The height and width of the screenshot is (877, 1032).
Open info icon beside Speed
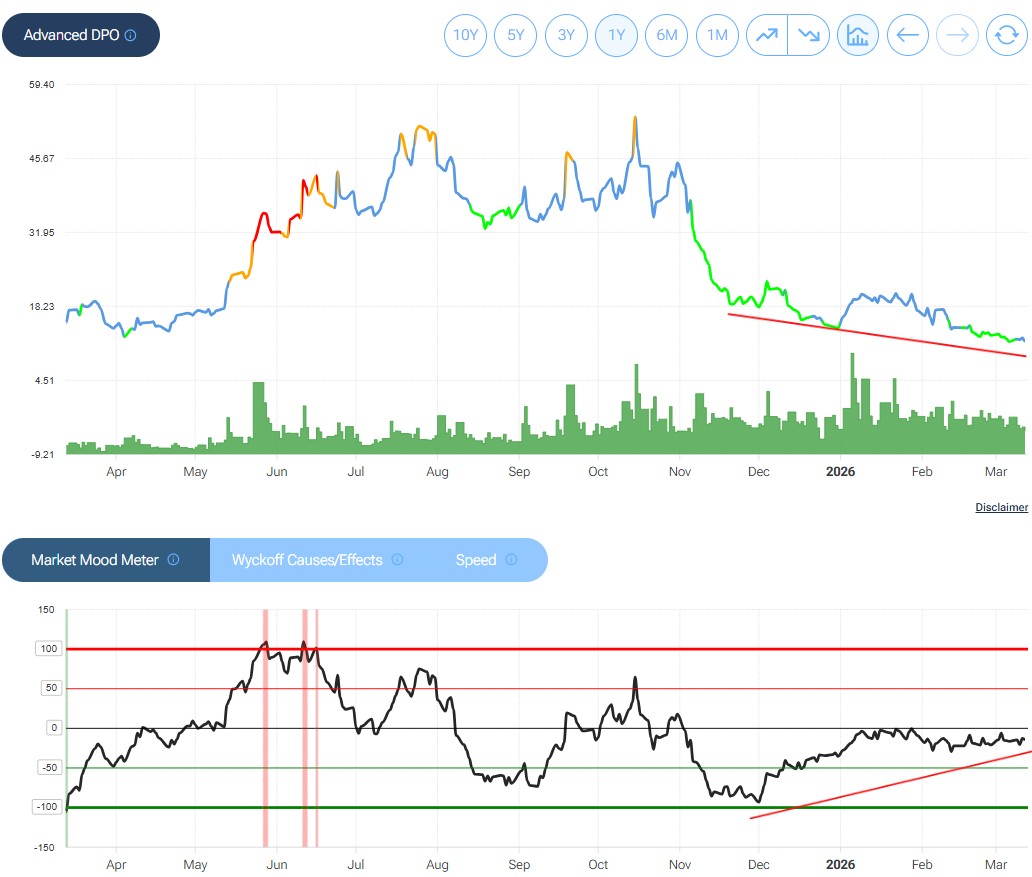[x=511, y=560]
